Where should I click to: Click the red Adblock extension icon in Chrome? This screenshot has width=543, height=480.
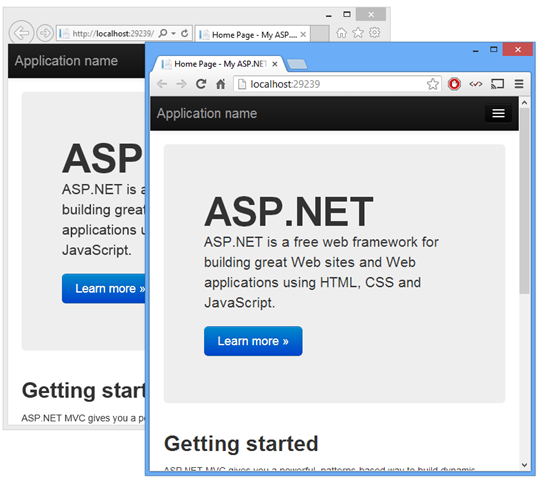(x=454, y=84)
